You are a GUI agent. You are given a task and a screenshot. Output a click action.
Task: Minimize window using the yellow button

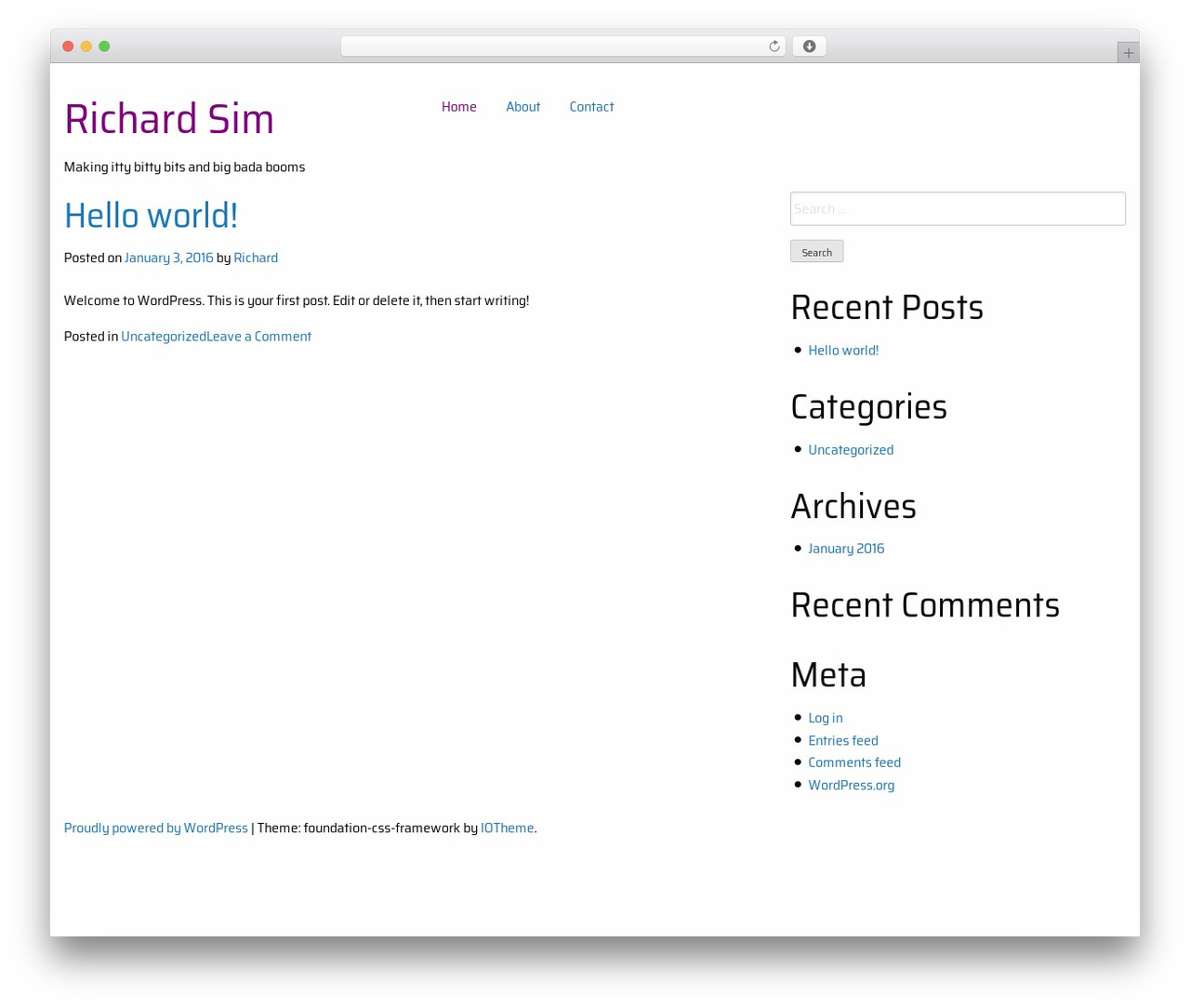tap(86, 46)
